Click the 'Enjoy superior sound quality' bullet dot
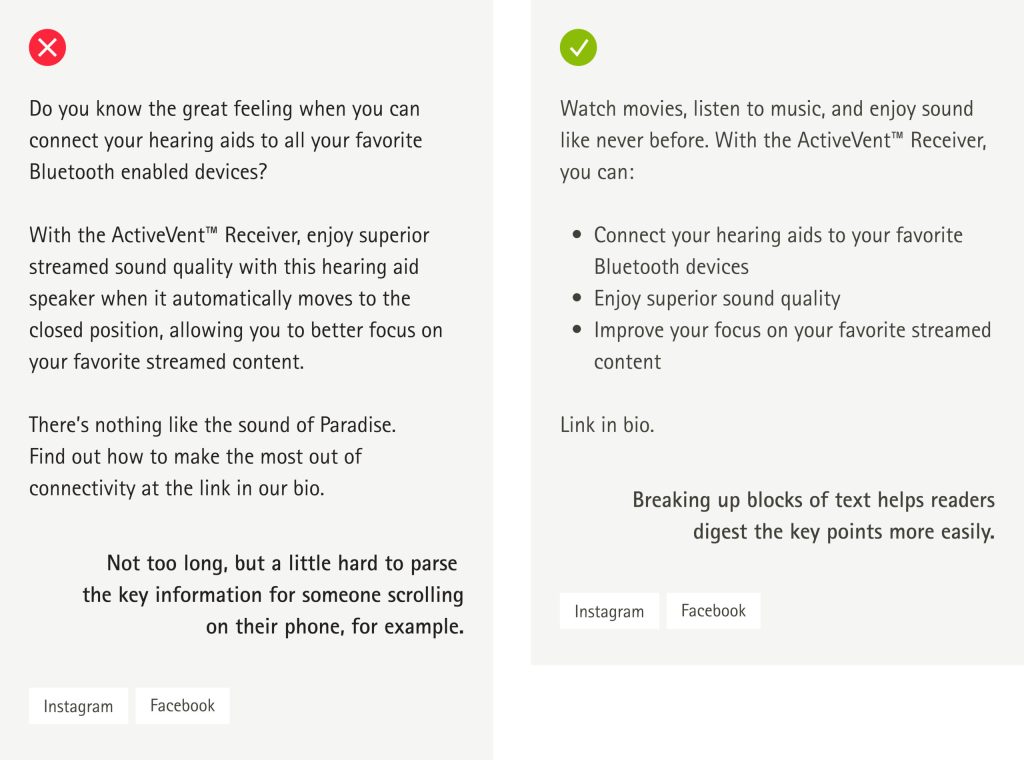1024x760 pixels. click(x=577, y=298)
